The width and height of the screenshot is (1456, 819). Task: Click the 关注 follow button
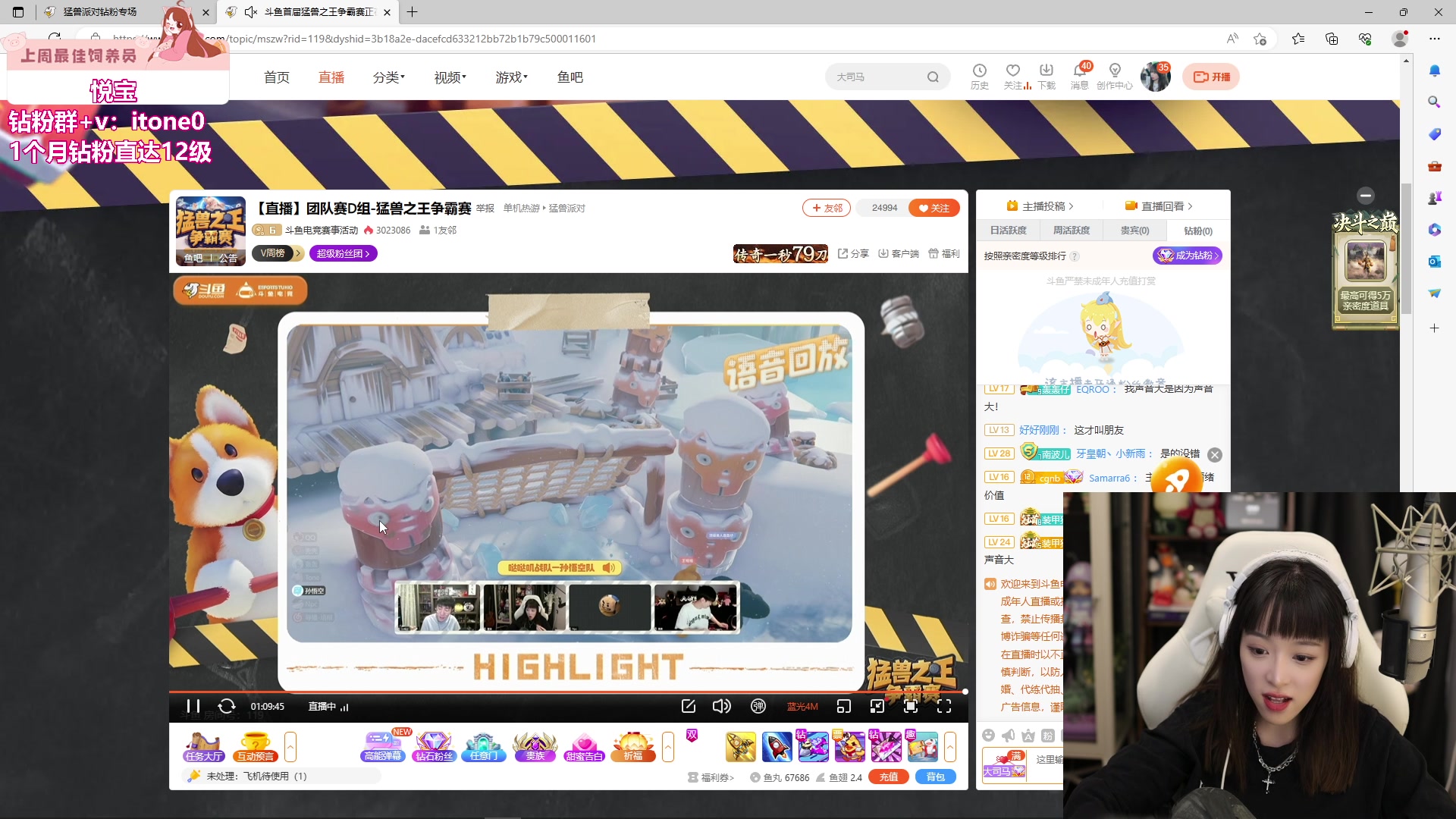(x=934, y=208)
